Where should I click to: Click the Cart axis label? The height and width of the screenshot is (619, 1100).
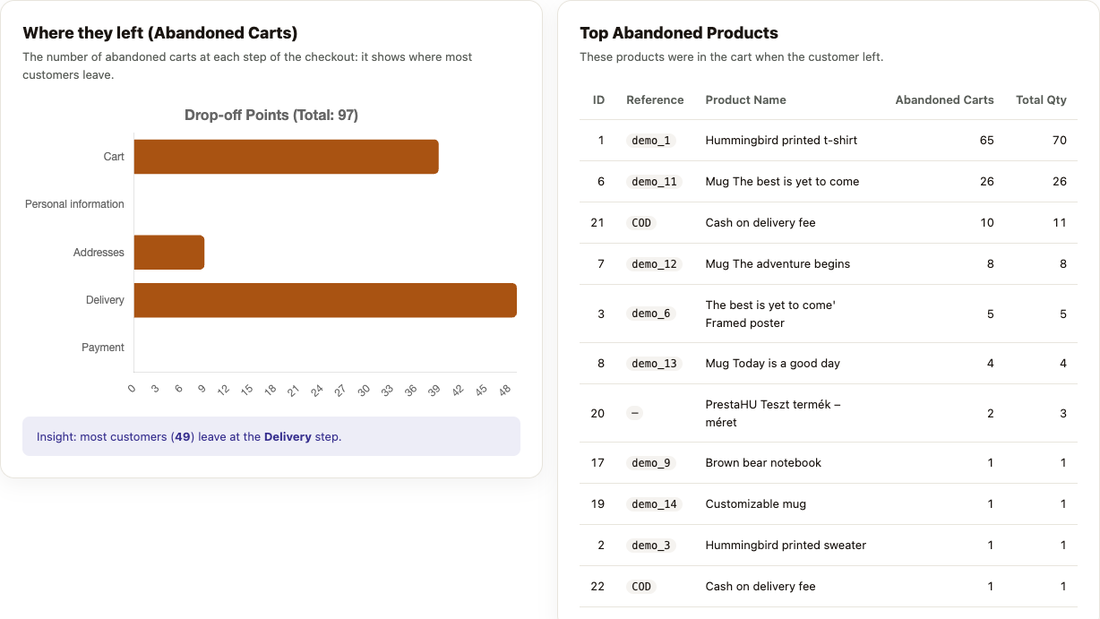coord(114,157)
